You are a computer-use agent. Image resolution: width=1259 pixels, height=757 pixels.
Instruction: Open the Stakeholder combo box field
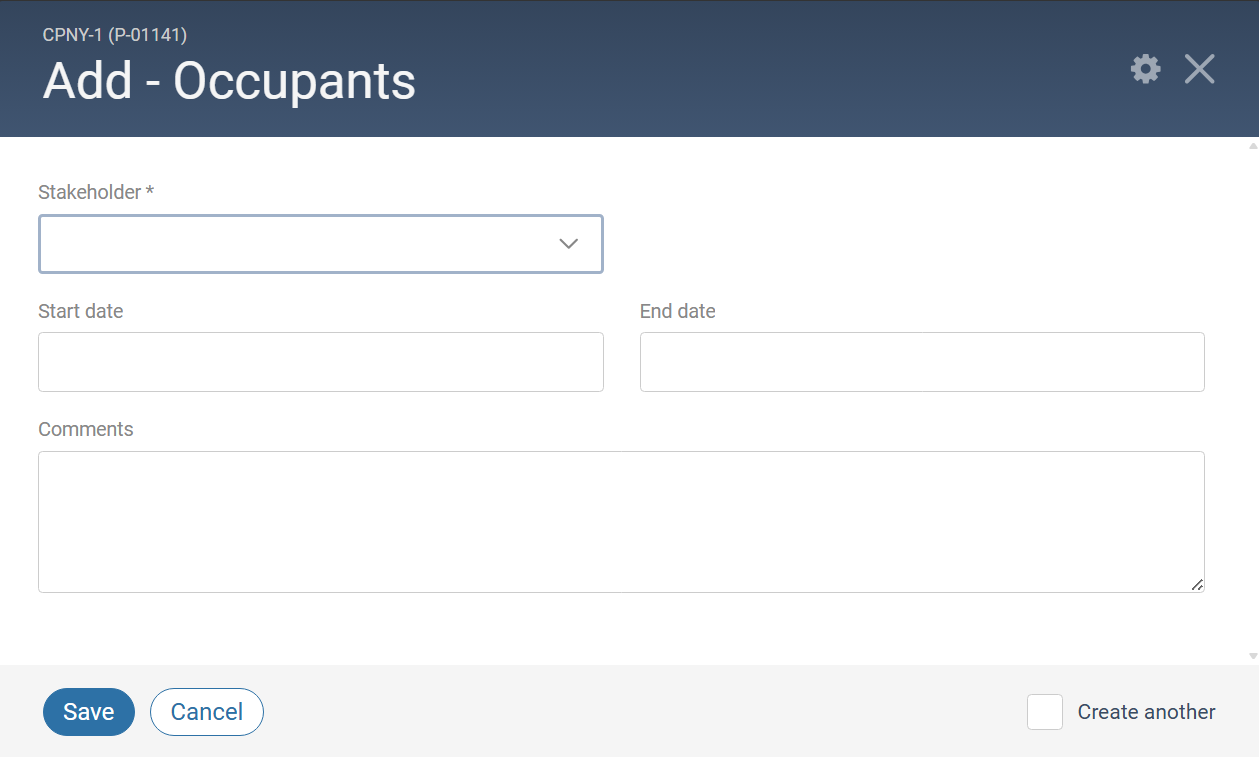(321, 244)
